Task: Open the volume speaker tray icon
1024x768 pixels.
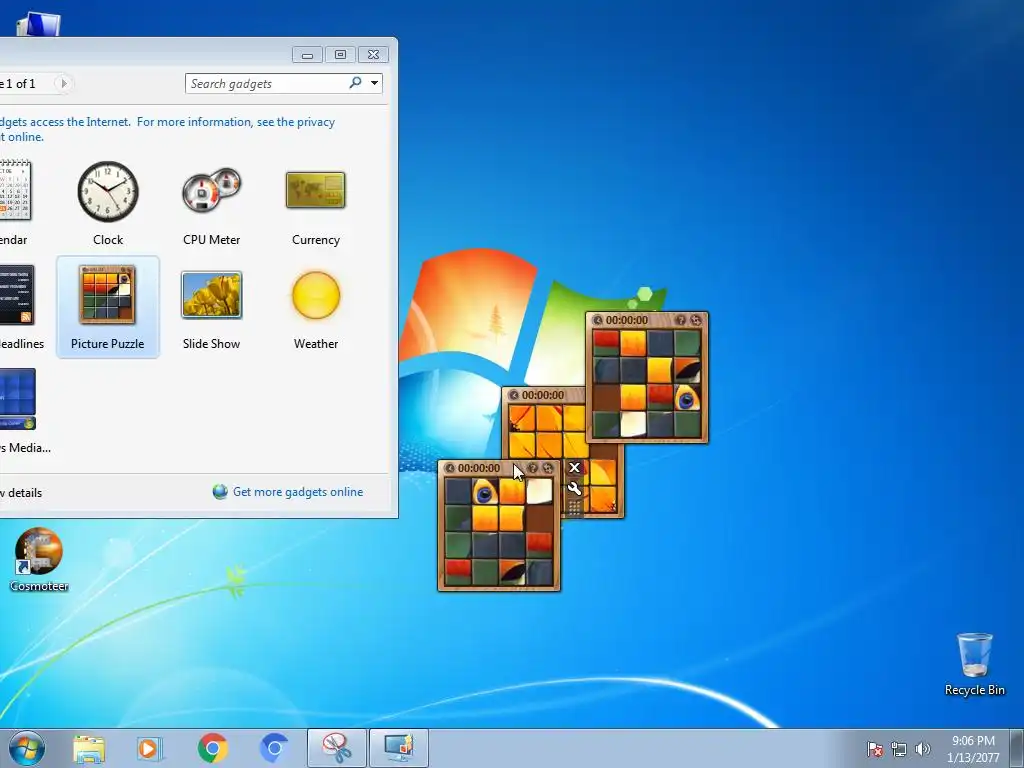Action: click(x=923, y=749)
